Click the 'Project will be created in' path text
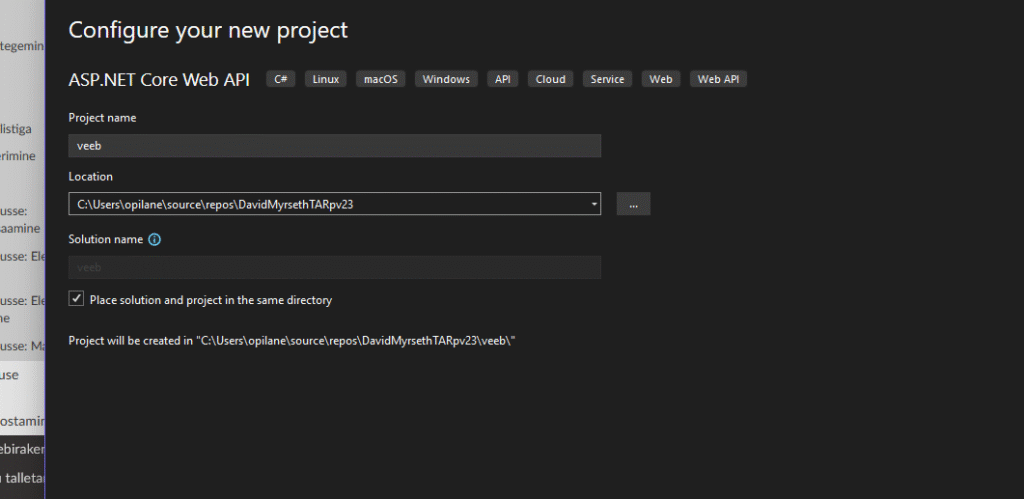The image size is (1024, 499). 291,341
